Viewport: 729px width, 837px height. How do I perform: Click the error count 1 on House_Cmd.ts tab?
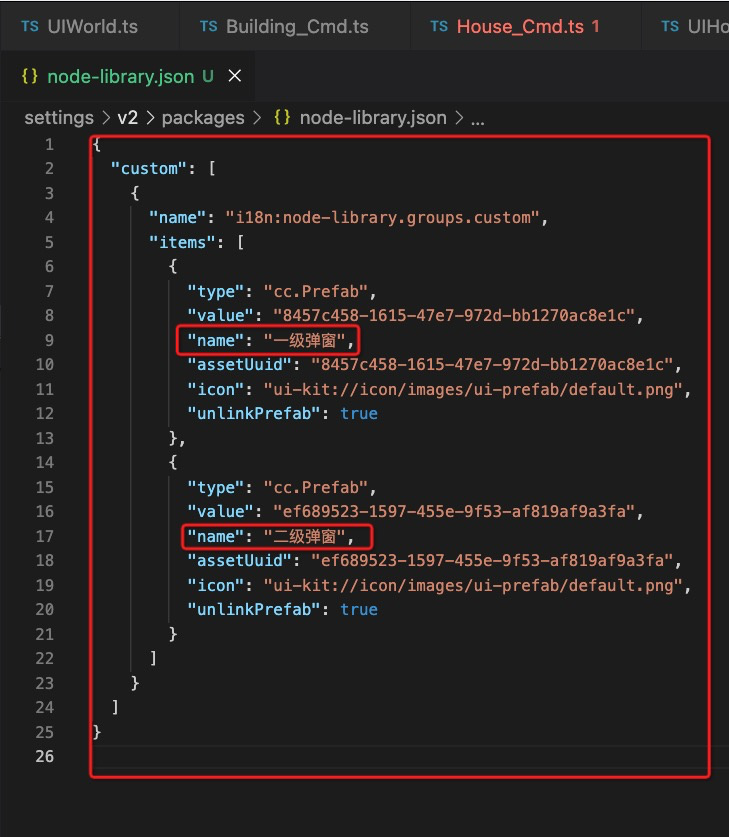(x=596, y=27)
